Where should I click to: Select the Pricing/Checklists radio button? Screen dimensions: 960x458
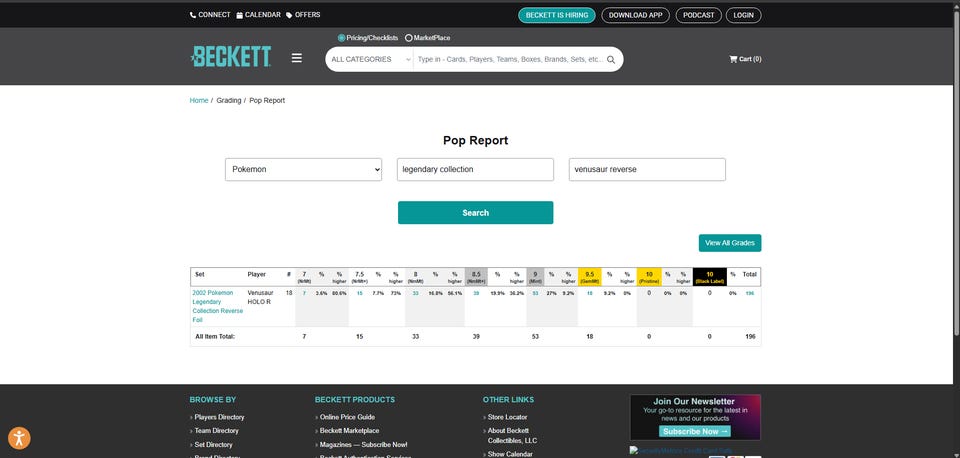point(342,38)
